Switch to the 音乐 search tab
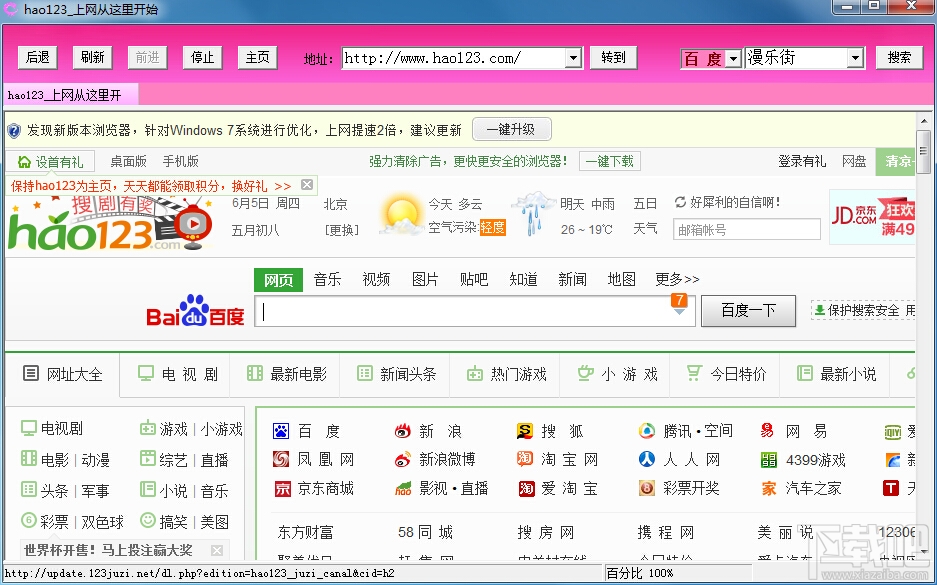Screen dimensions: 937x585 coord(327,279)
